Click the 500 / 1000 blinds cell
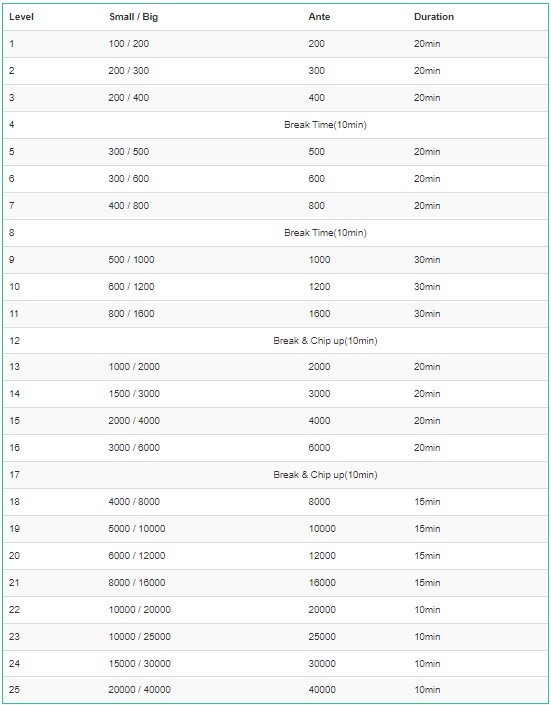The image size is (551, 705). 131,260
